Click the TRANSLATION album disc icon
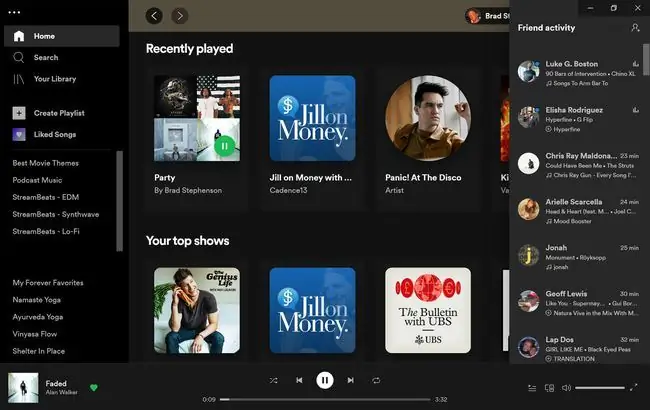This screenshot has width=650, height=410. (x=548, y=359)
